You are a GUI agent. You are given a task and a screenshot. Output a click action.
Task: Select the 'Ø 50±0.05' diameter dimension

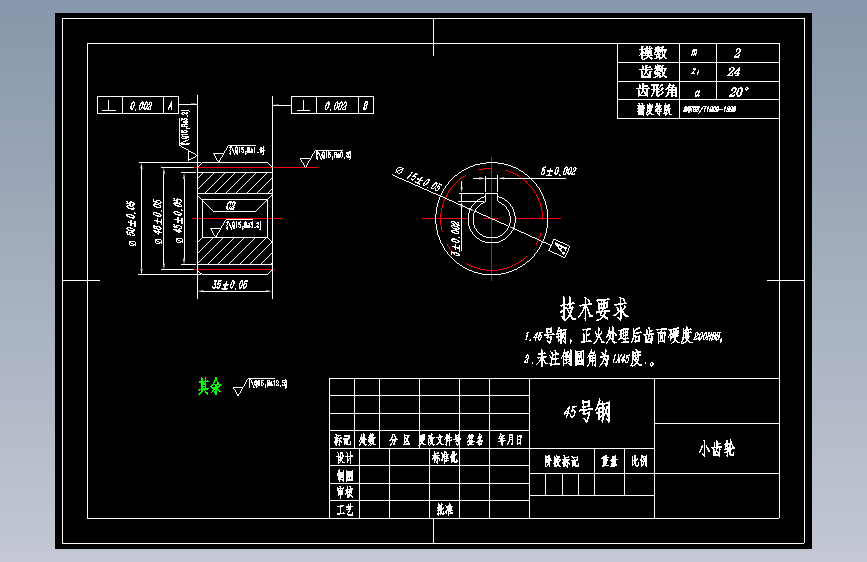132,223
